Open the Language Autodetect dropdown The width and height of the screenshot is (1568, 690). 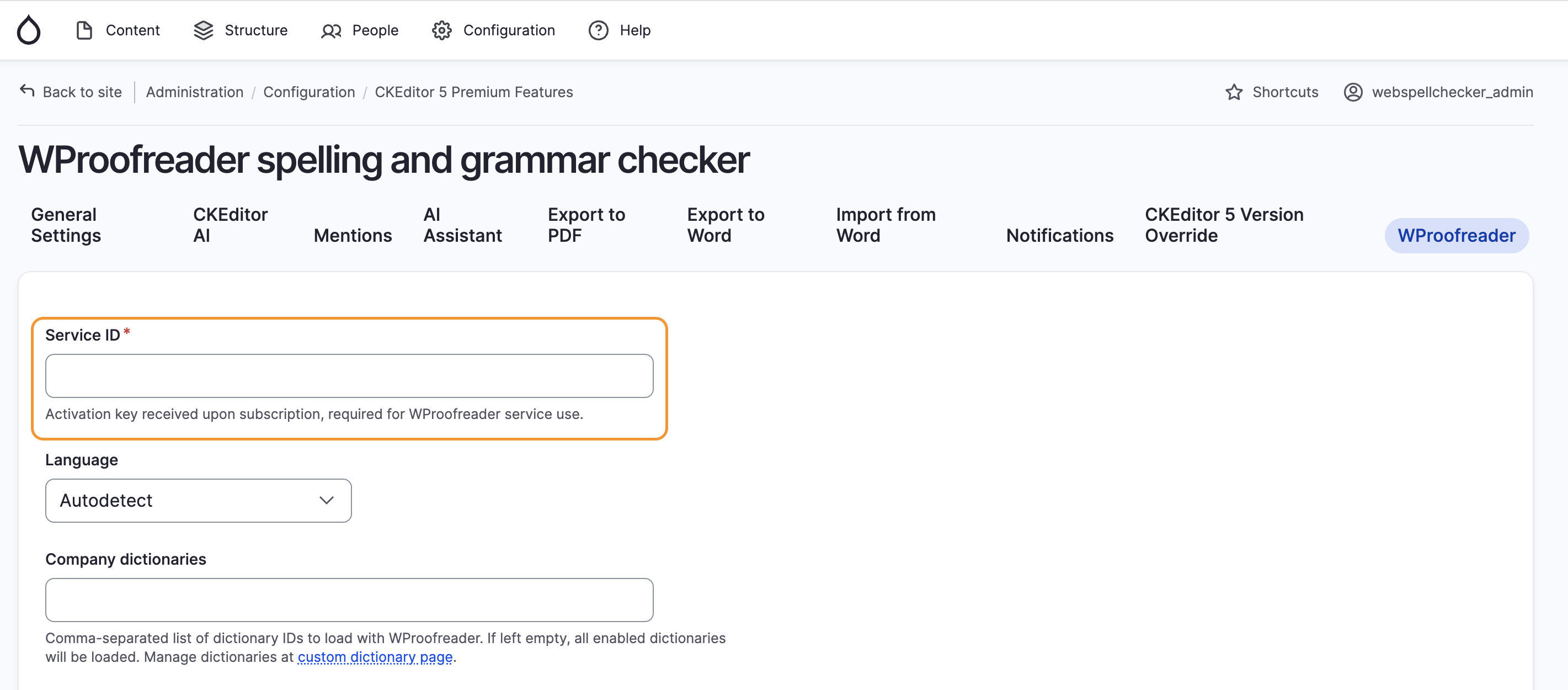point(199,500)
